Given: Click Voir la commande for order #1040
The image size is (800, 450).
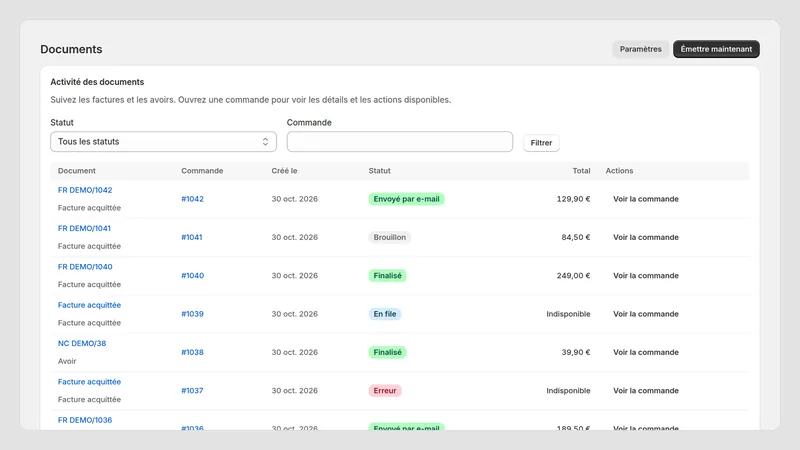Looking at the screenshot, I should pyautogui.click(x=645, y=276).
